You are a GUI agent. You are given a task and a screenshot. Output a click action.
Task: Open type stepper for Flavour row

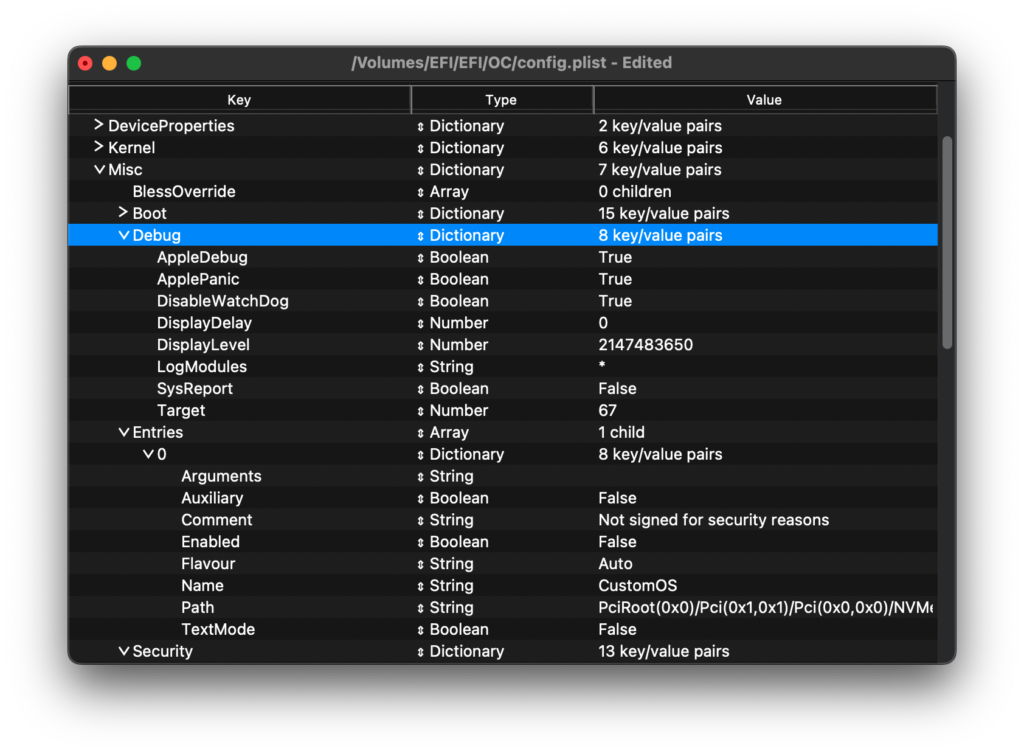point(421,564)
